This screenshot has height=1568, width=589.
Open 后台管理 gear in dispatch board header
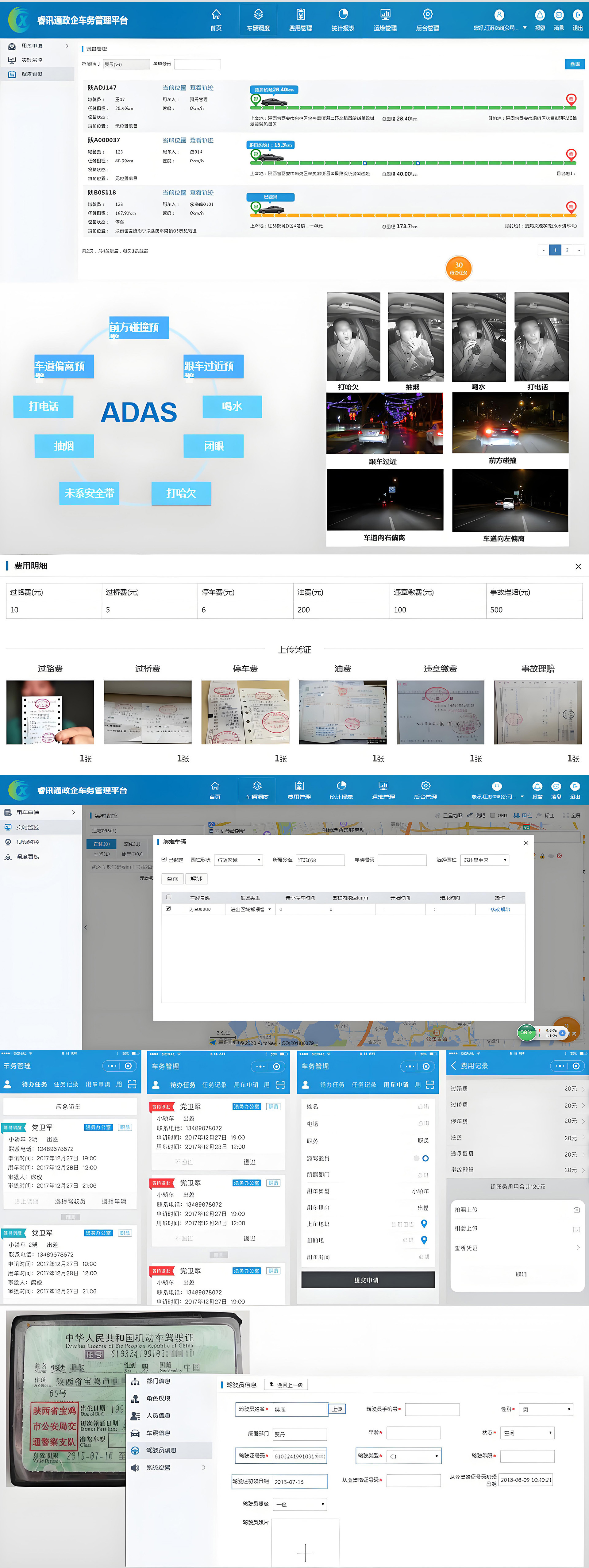[x=428, y=15]
